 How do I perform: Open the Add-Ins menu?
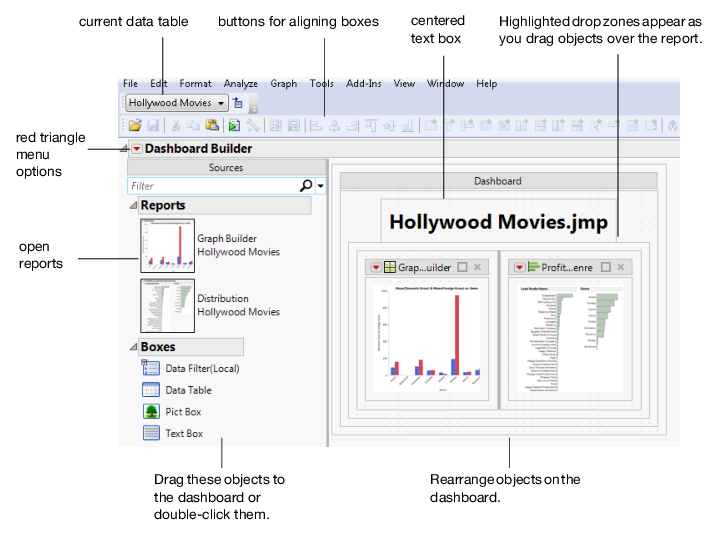(362, 84)
